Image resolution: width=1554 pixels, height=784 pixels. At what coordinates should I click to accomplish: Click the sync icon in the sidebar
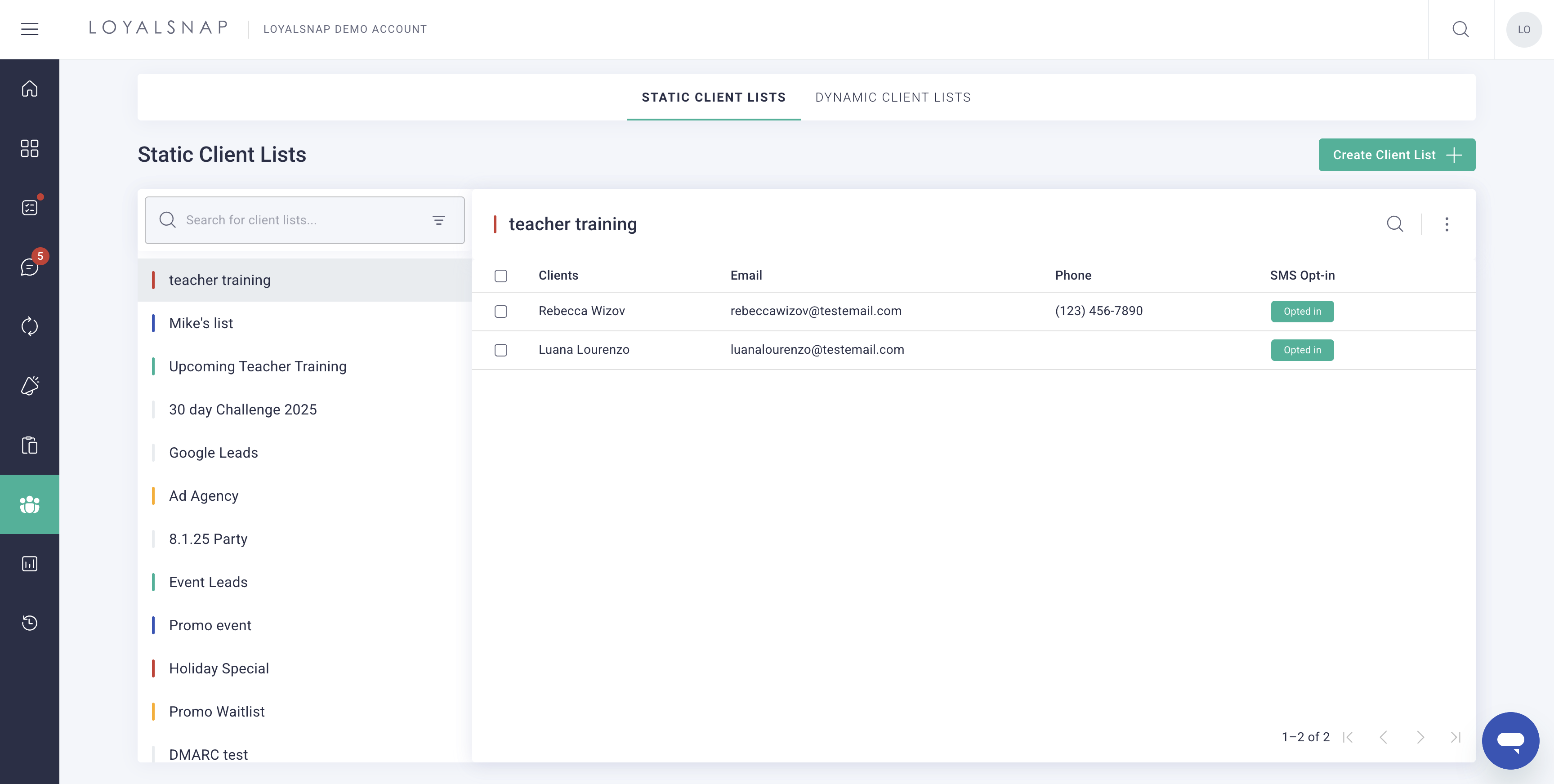[x=30, y=326]
